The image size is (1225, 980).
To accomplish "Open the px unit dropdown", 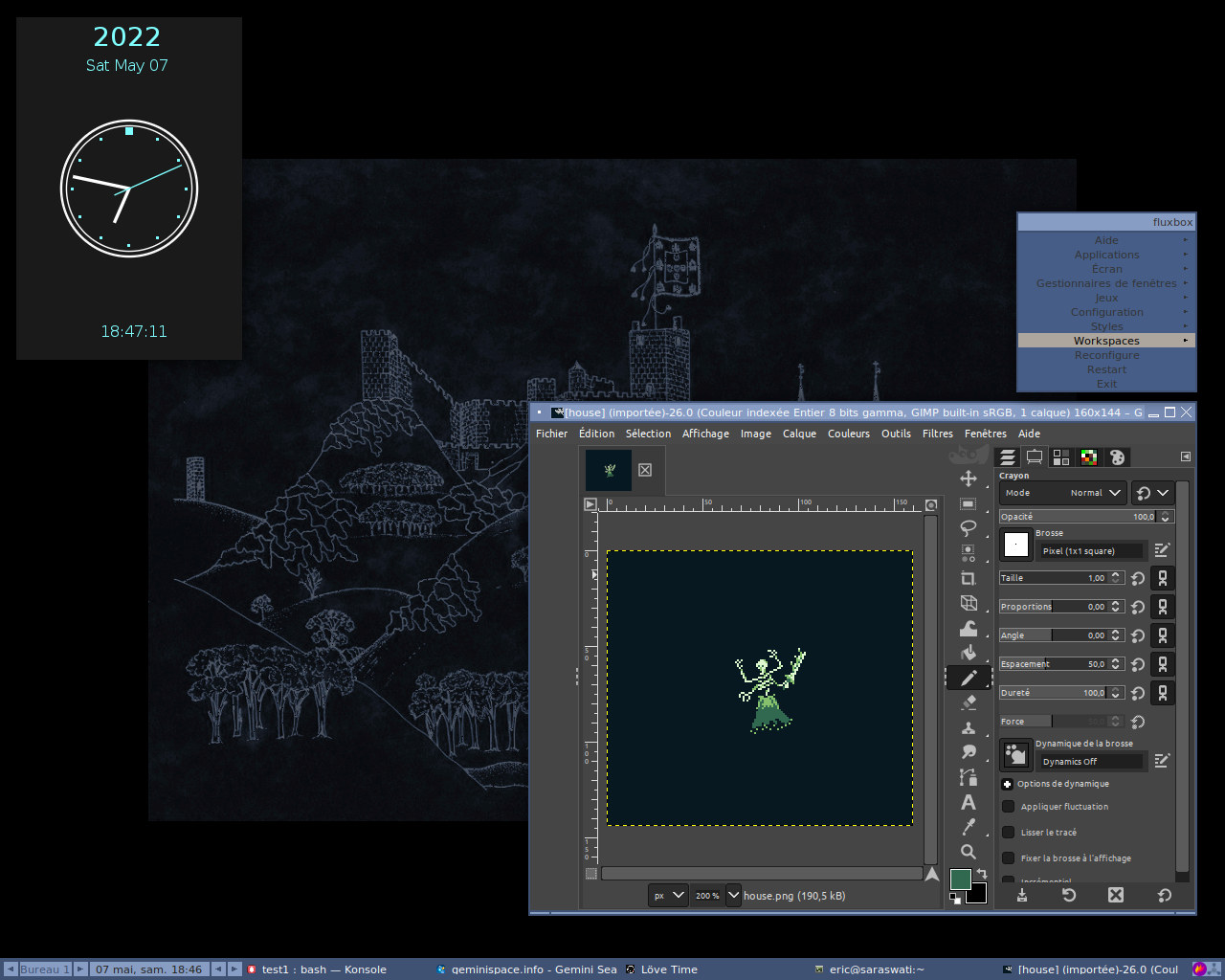I will (x=668, y=896).
